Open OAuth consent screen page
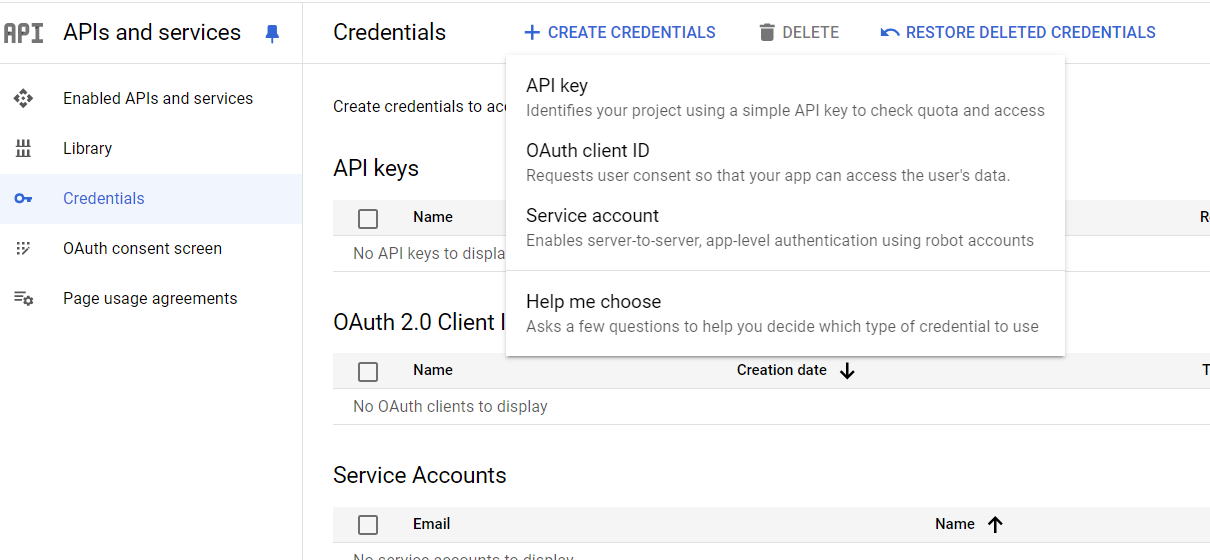 tap(151, 248)
